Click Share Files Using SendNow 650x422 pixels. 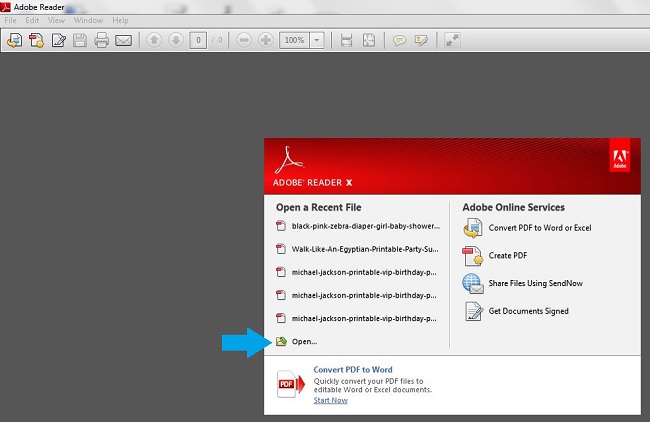(536, 283)
